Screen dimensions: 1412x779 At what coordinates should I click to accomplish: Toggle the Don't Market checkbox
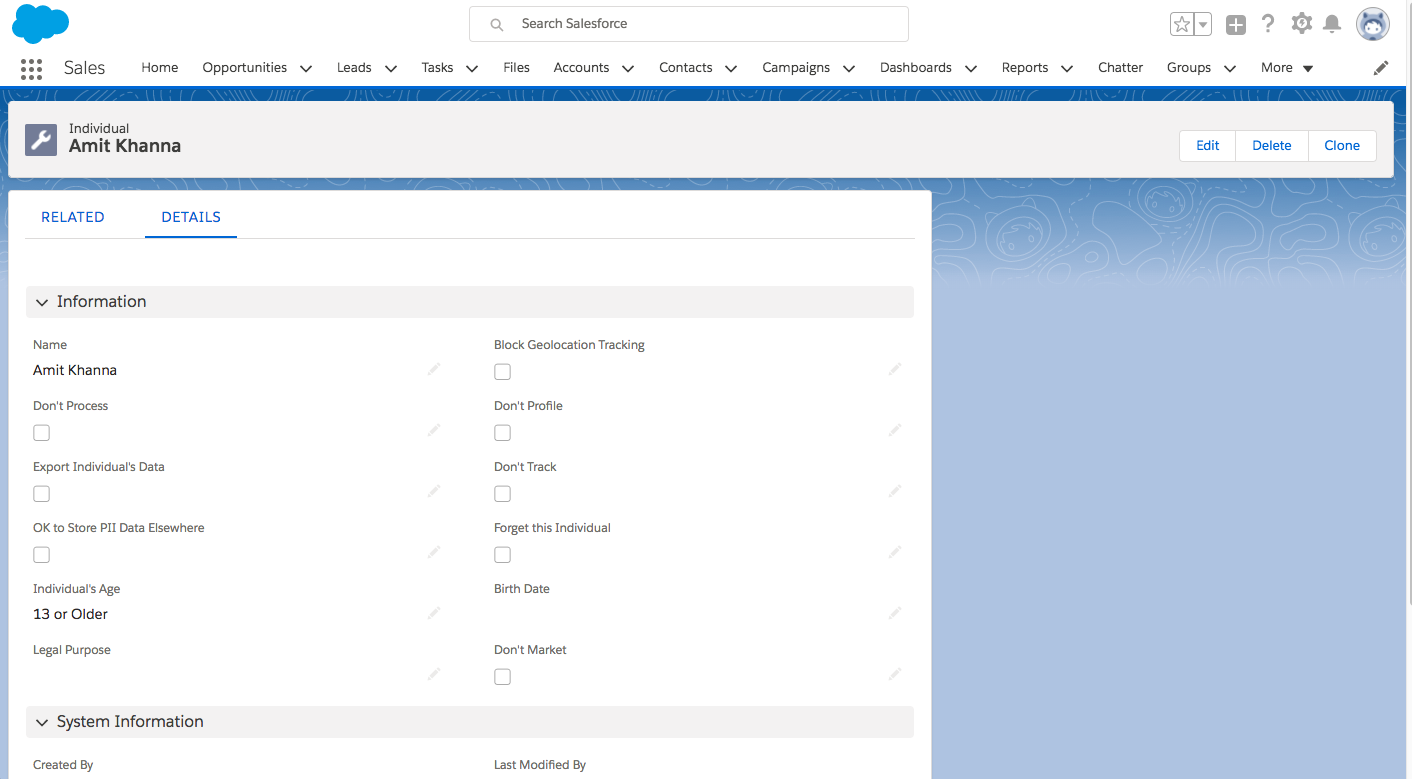502,677
